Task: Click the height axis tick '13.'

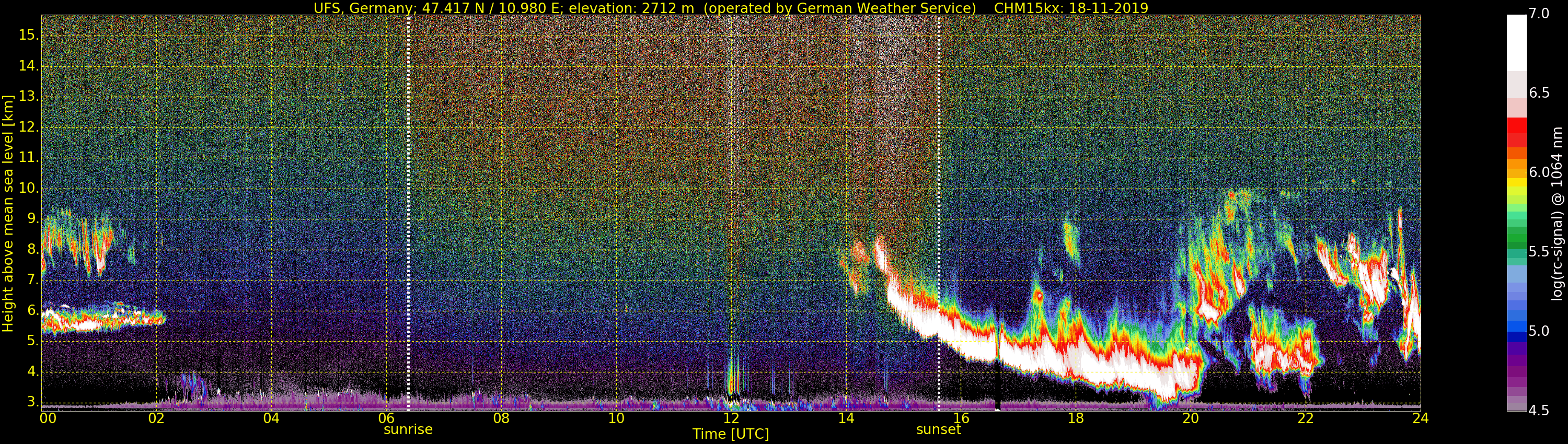Action: 29,97
